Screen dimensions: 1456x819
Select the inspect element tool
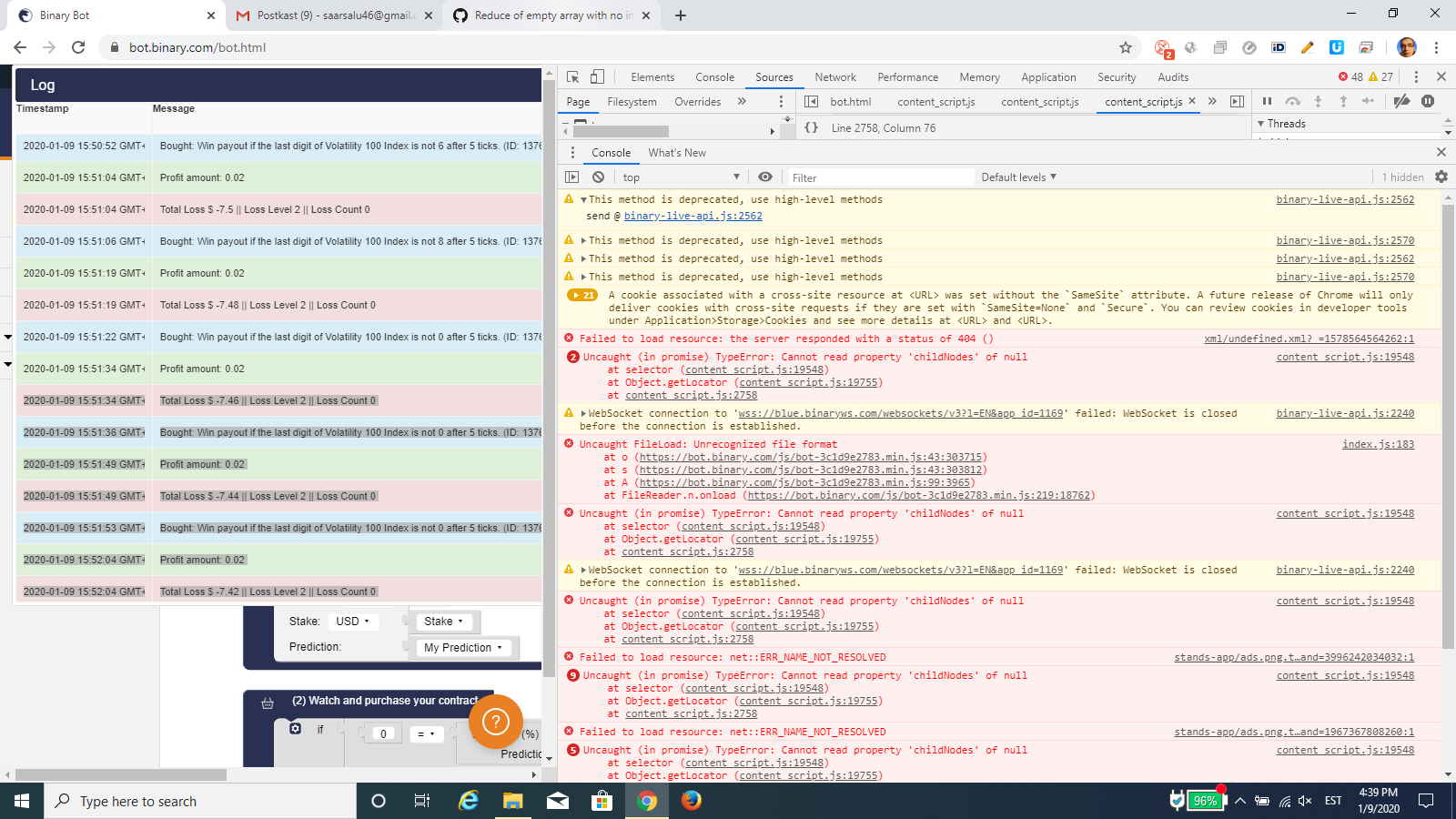coord(572,78)
